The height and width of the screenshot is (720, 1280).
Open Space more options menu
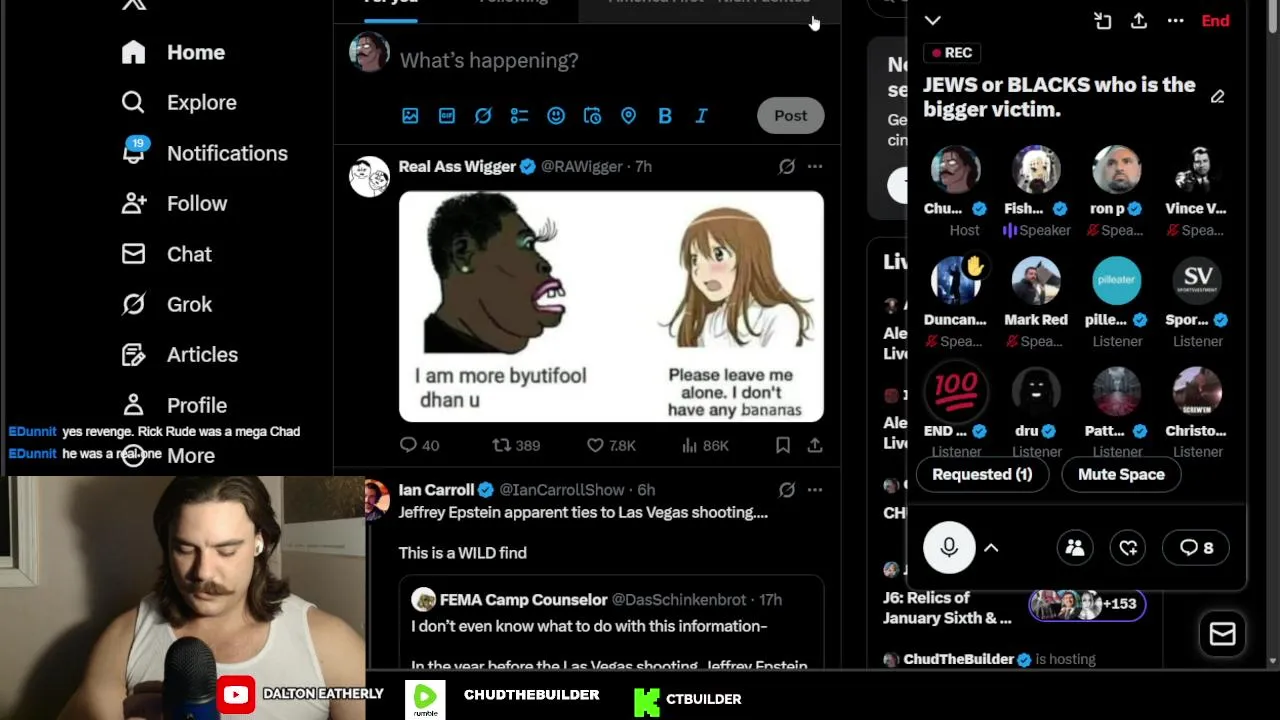coord(1176,21)
